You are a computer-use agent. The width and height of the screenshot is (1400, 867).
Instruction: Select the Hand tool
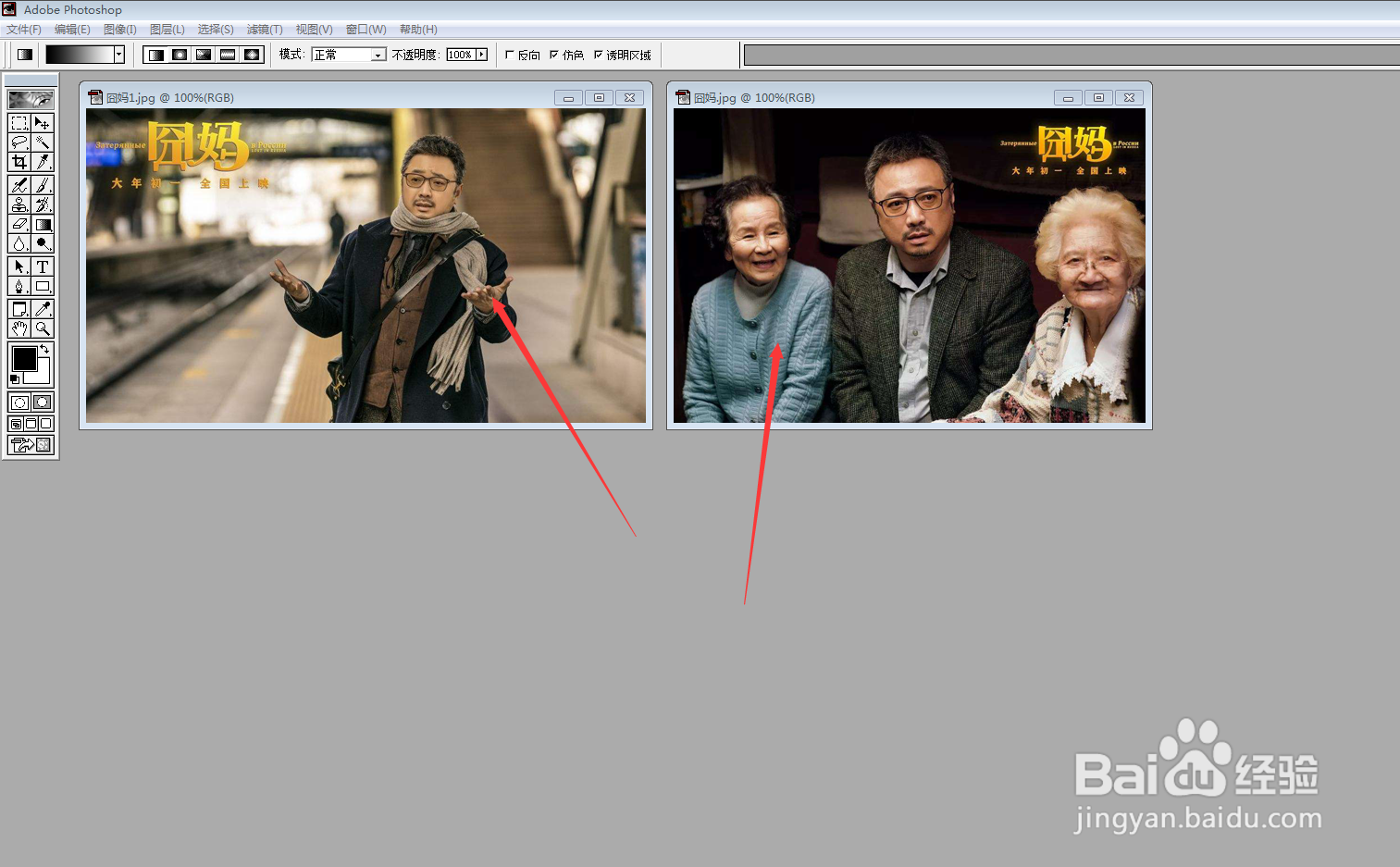point(19,328)
